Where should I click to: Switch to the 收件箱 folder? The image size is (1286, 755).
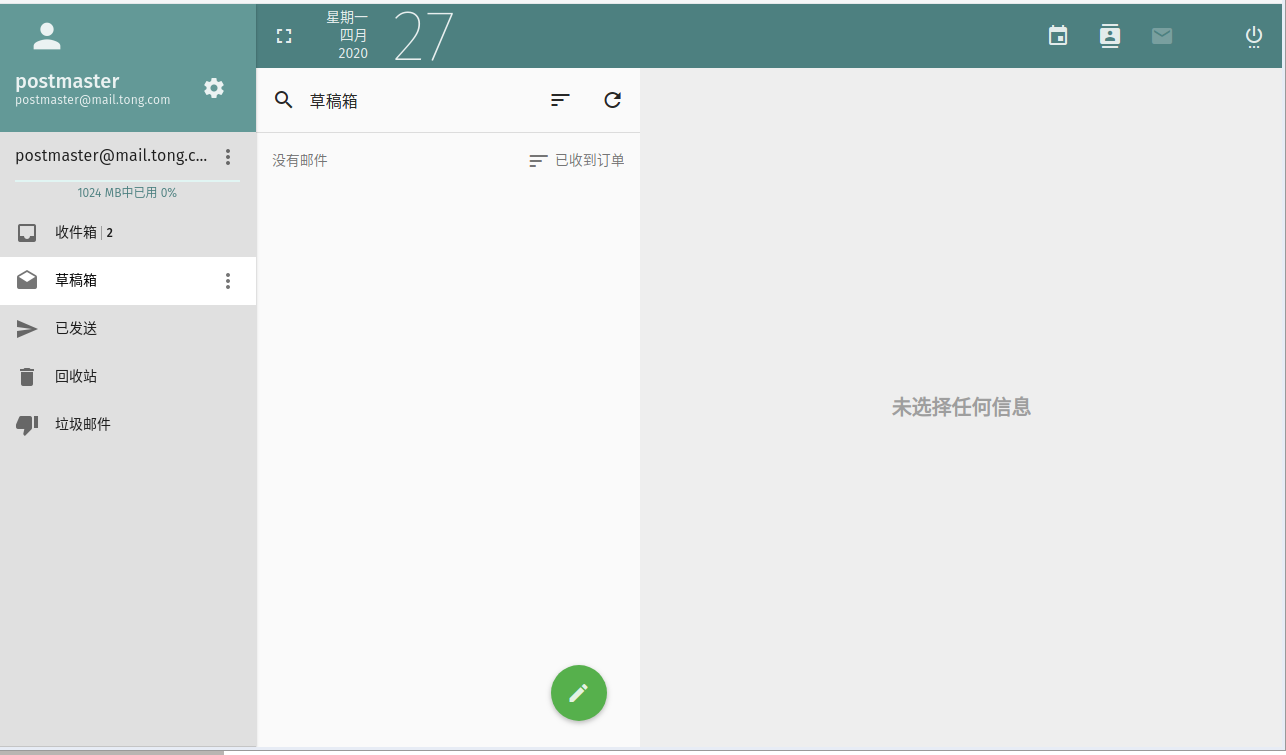100,232
